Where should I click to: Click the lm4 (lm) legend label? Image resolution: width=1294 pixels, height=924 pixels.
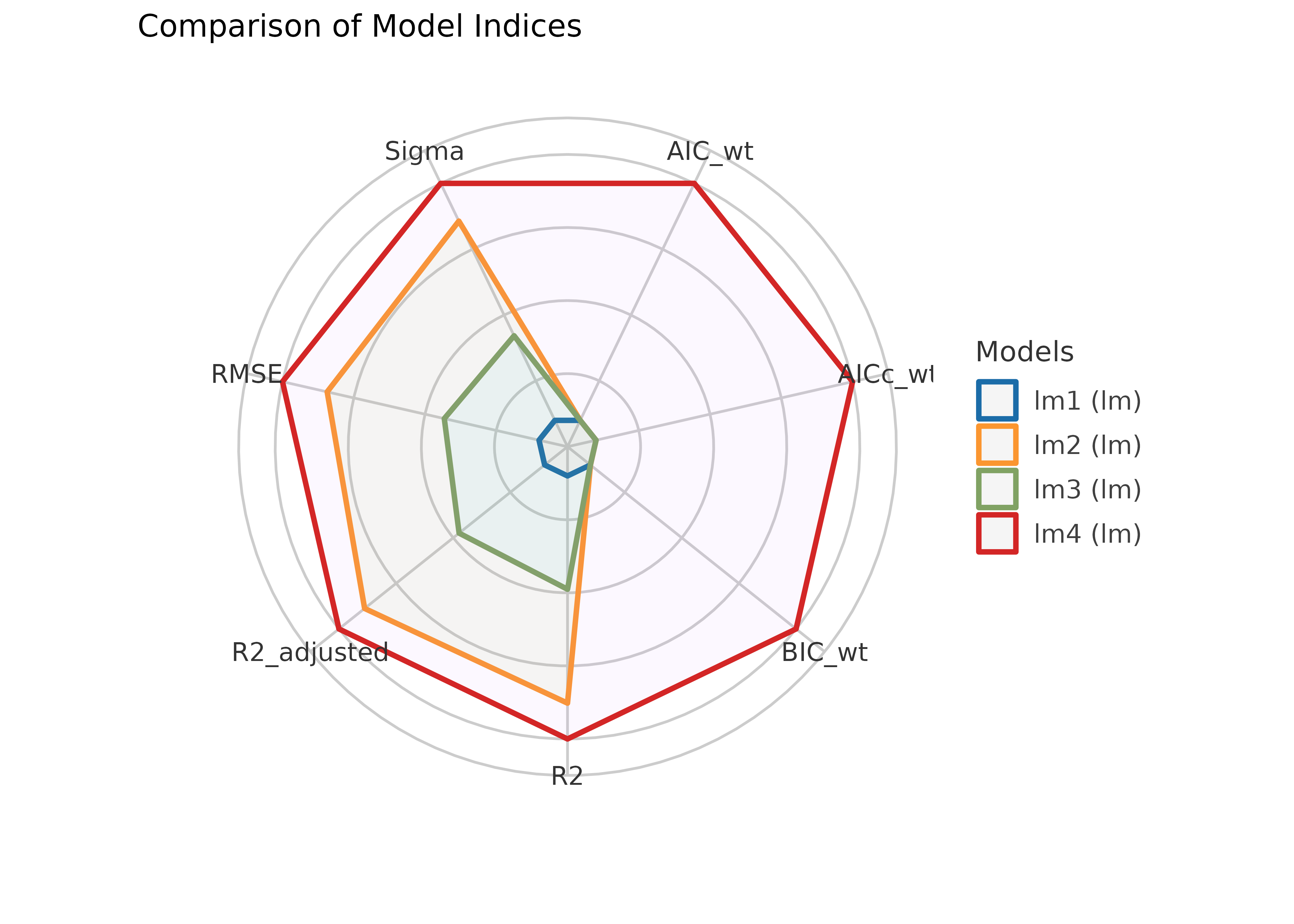[x=1087, y=534]
